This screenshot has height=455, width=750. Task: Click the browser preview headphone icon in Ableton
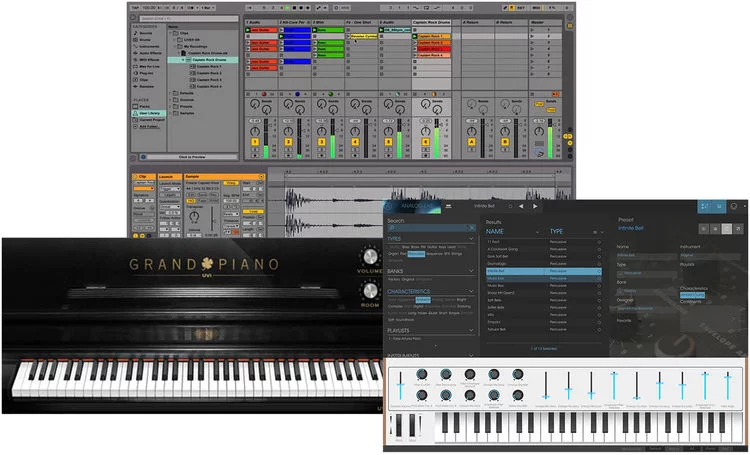pos(143,157)
